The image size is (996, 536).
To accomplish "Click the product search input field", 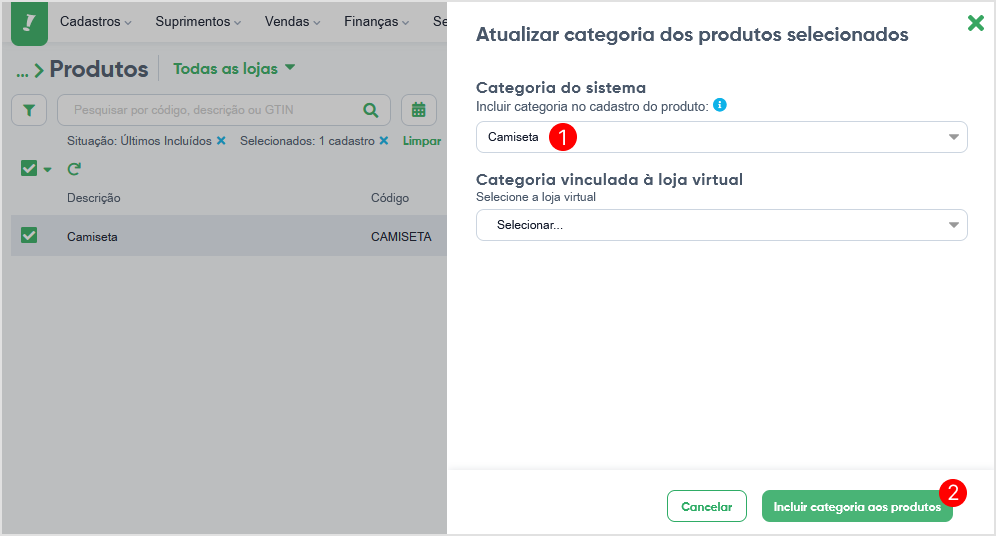I will 216,111.
